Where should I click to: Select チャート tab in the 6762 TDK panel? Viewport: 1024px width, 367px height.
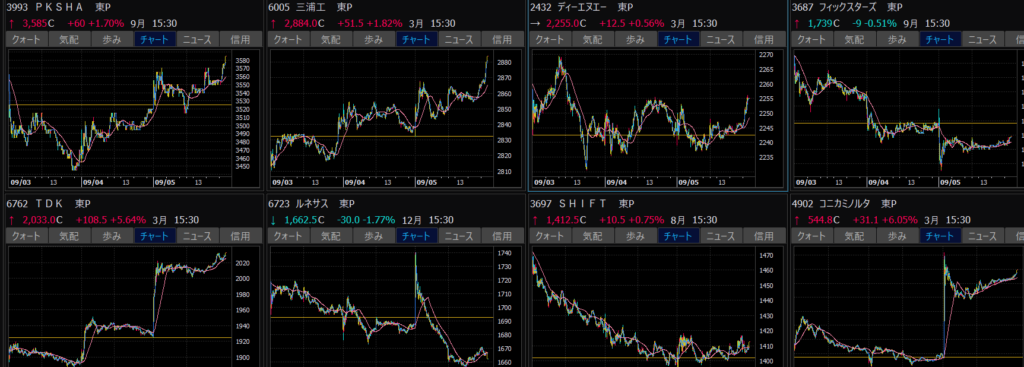tap(155, 236)
